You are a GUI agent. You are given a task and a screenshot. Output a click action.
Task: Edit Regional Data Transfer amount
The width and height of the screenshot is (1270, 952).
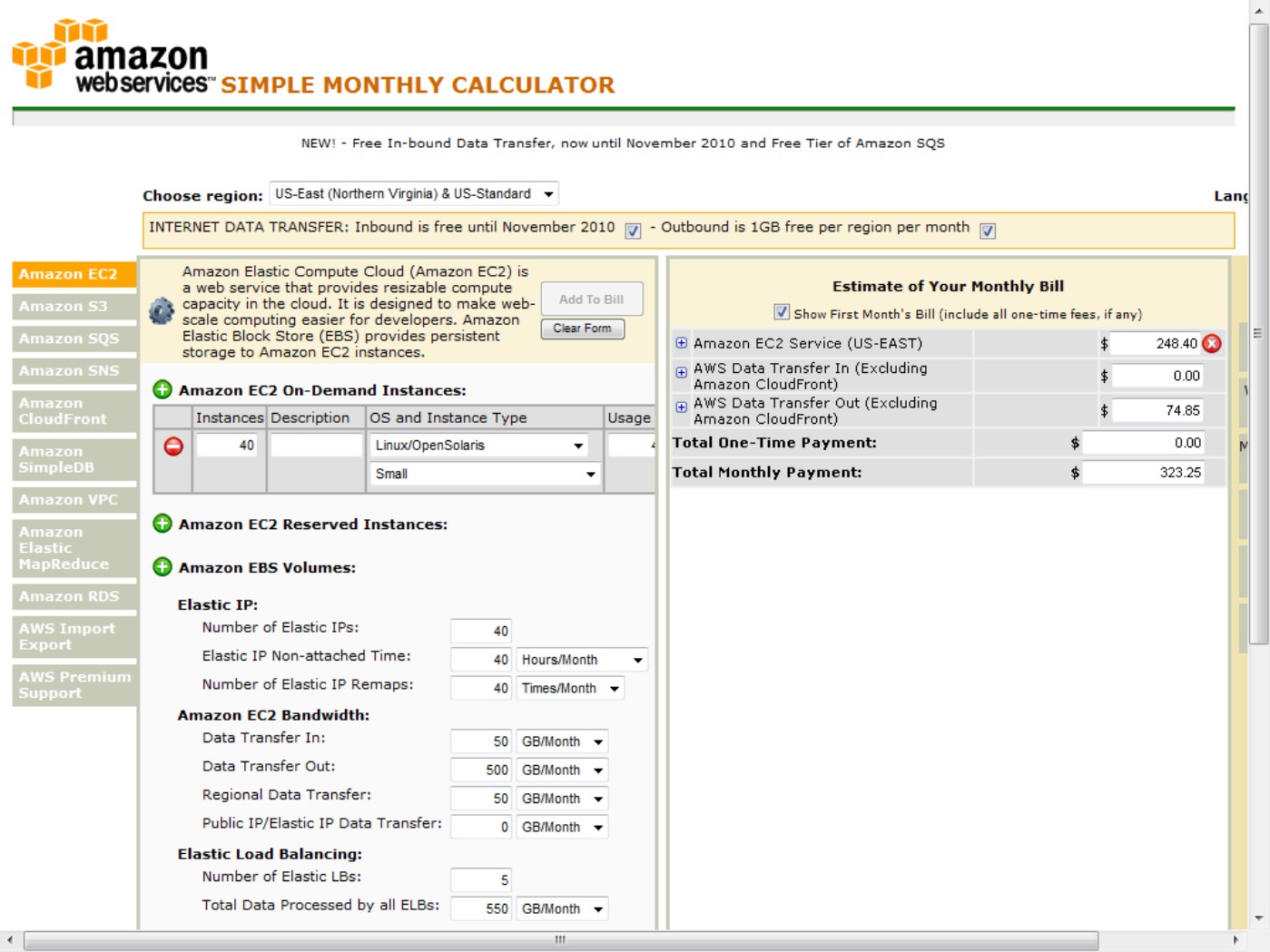coord(481,799)
